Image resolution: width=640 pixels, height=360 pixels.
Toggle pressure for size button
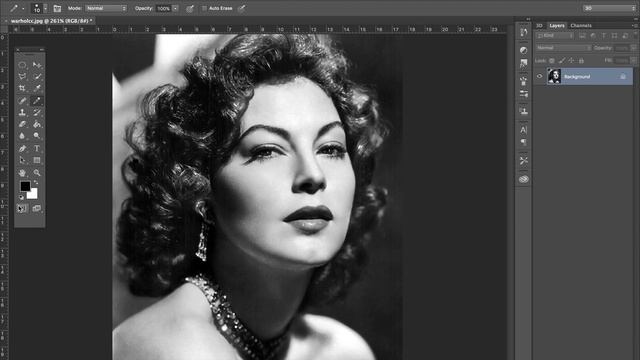(x=242, y=8)
